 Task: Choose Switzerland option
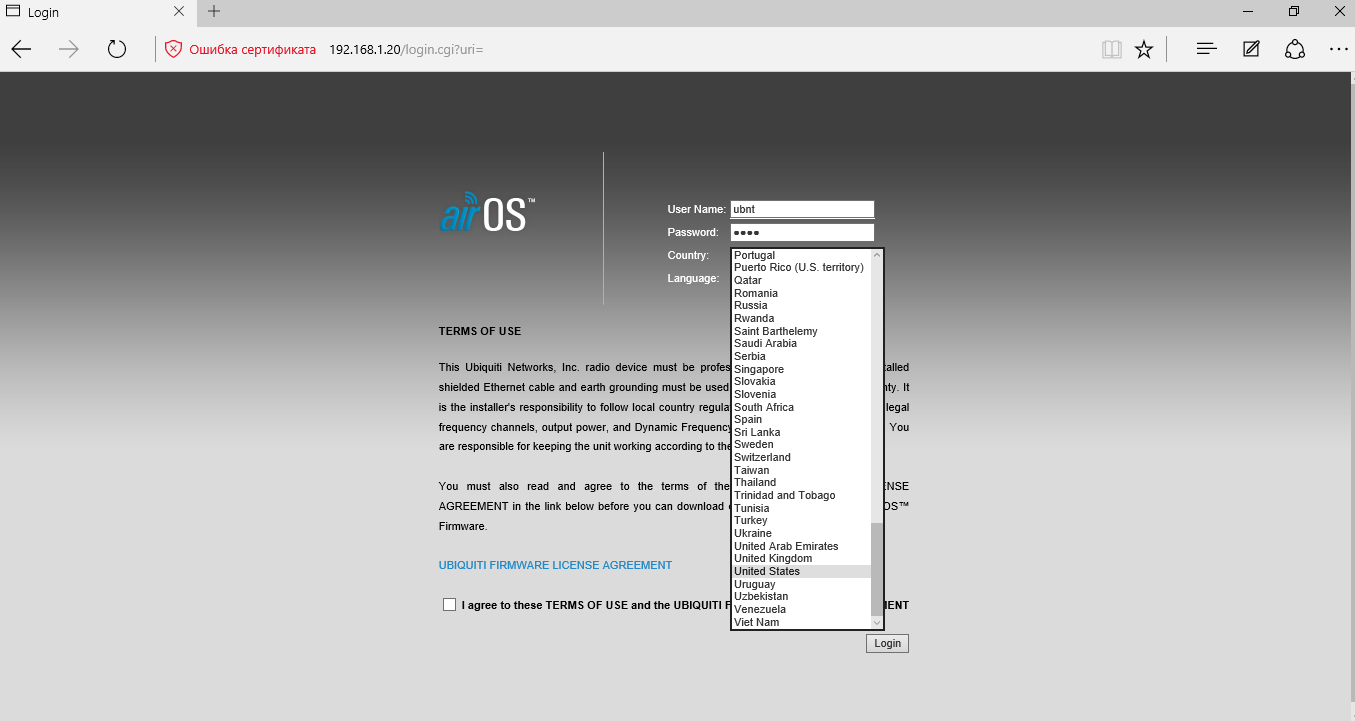[x=801, y=457]
